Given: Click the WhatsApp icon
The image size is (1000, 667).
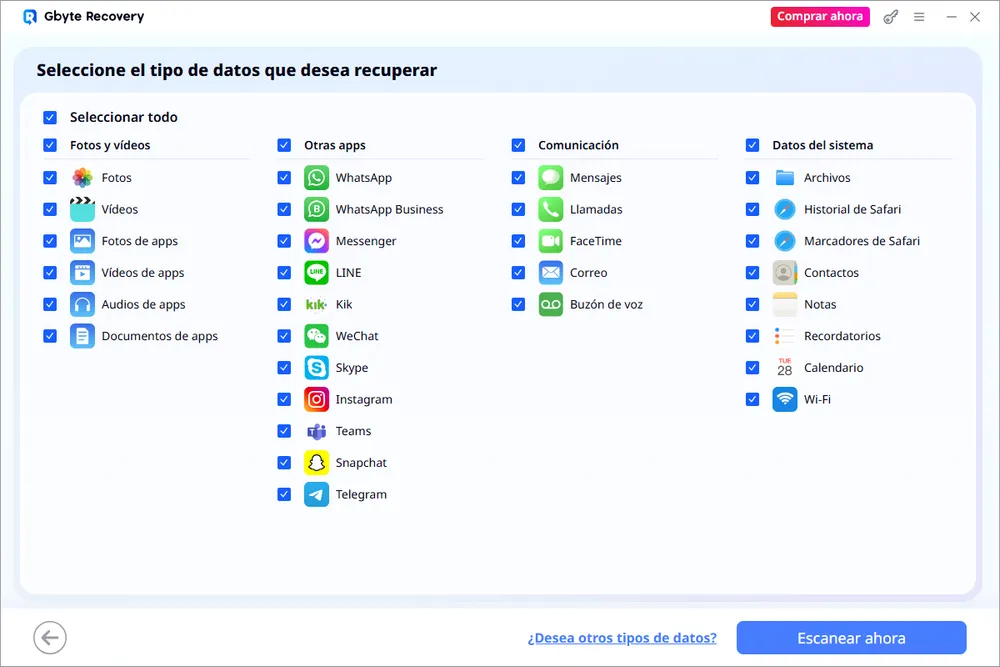Looking at the screenshot, I should click(x=316, y=178).
